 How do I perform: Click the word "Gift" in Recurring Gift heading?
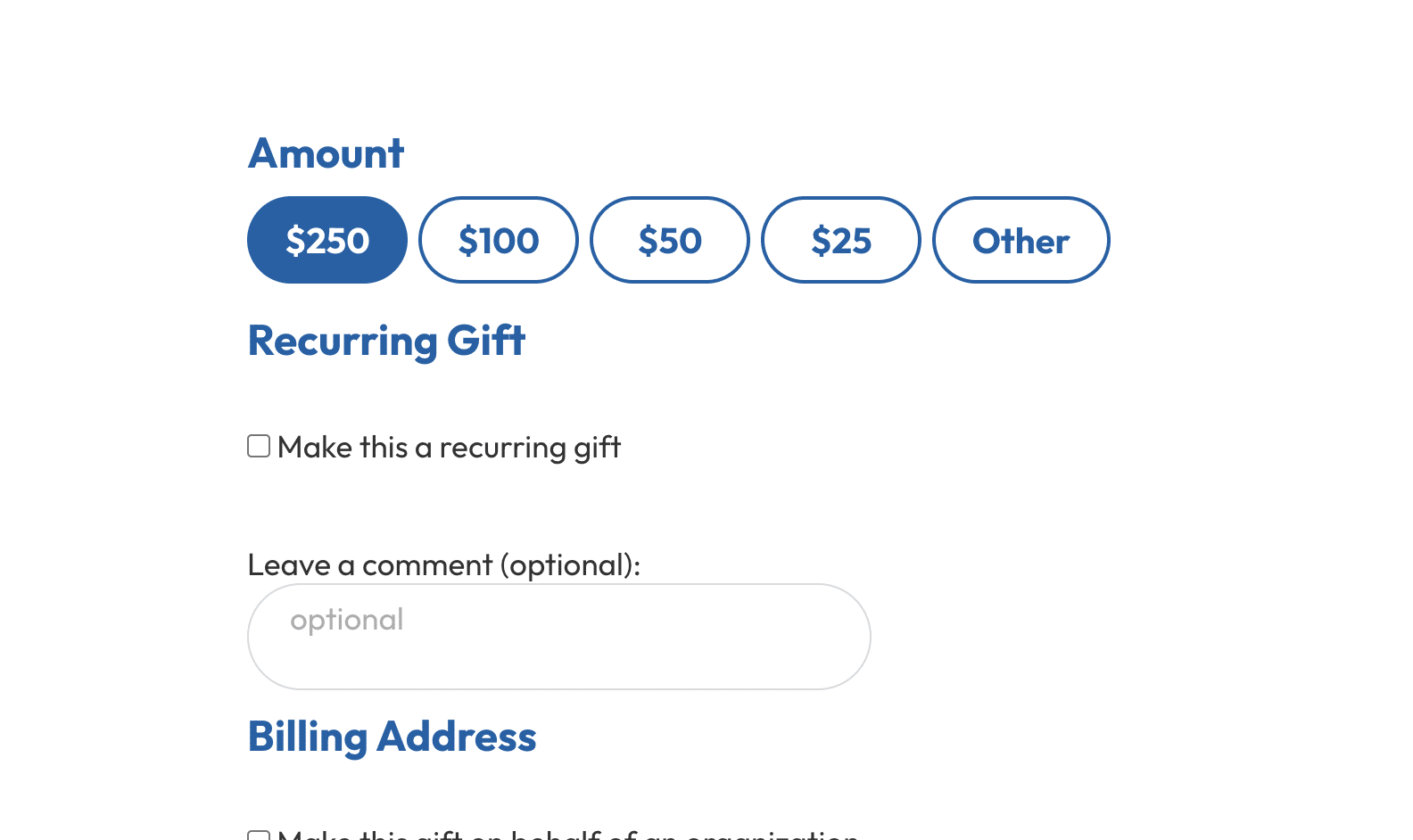coord(486,341)
